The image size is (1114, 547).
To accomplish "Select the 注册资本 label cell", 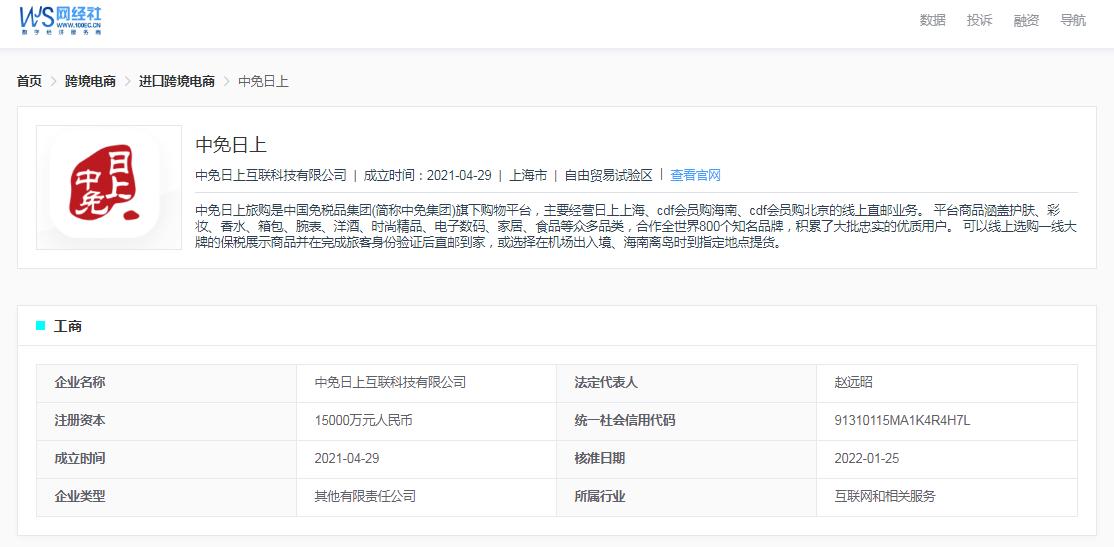I will click(166, 421).
